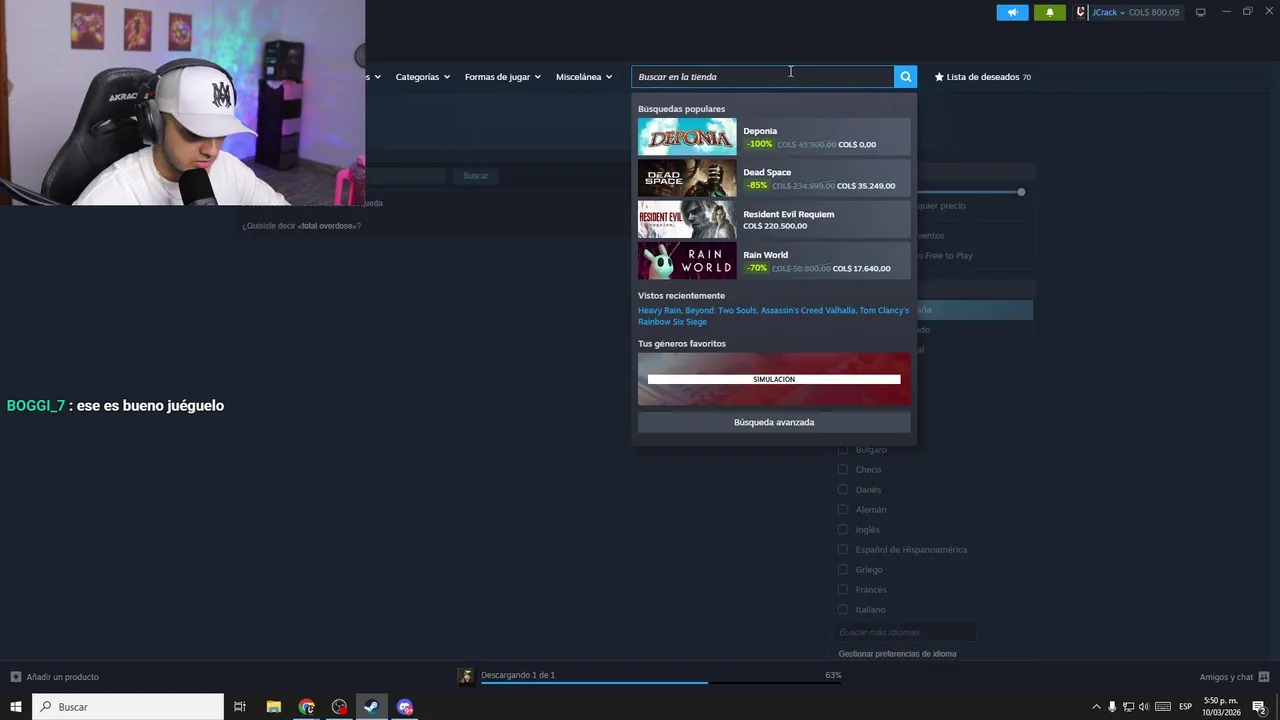The height and width of the screenshot is (720, 1280).
Task: Check the Italiano language checkbox
Action: click(x=842, y=610)
